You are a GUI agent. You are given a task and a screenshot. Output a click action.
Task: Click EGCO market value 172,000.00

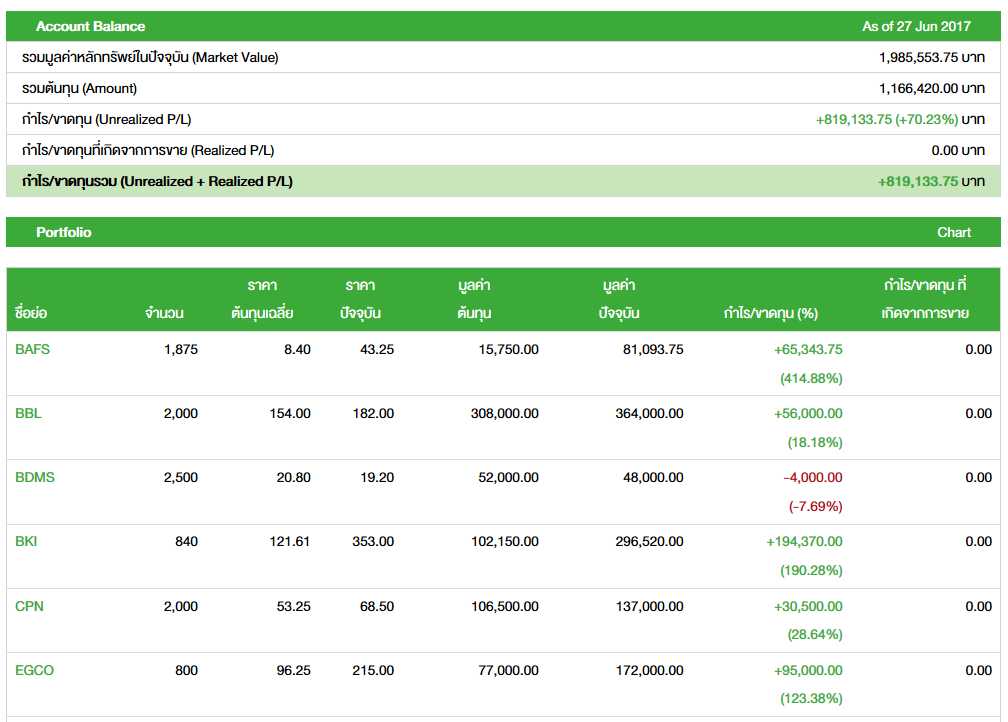point(649,670)
